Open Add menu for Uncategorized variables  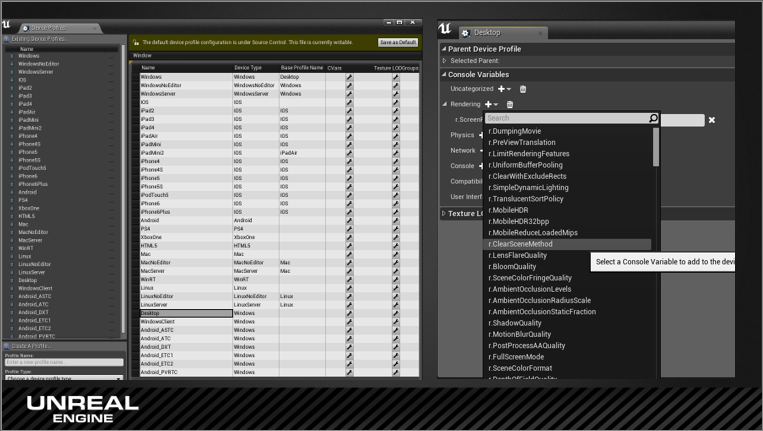(504, 89)
